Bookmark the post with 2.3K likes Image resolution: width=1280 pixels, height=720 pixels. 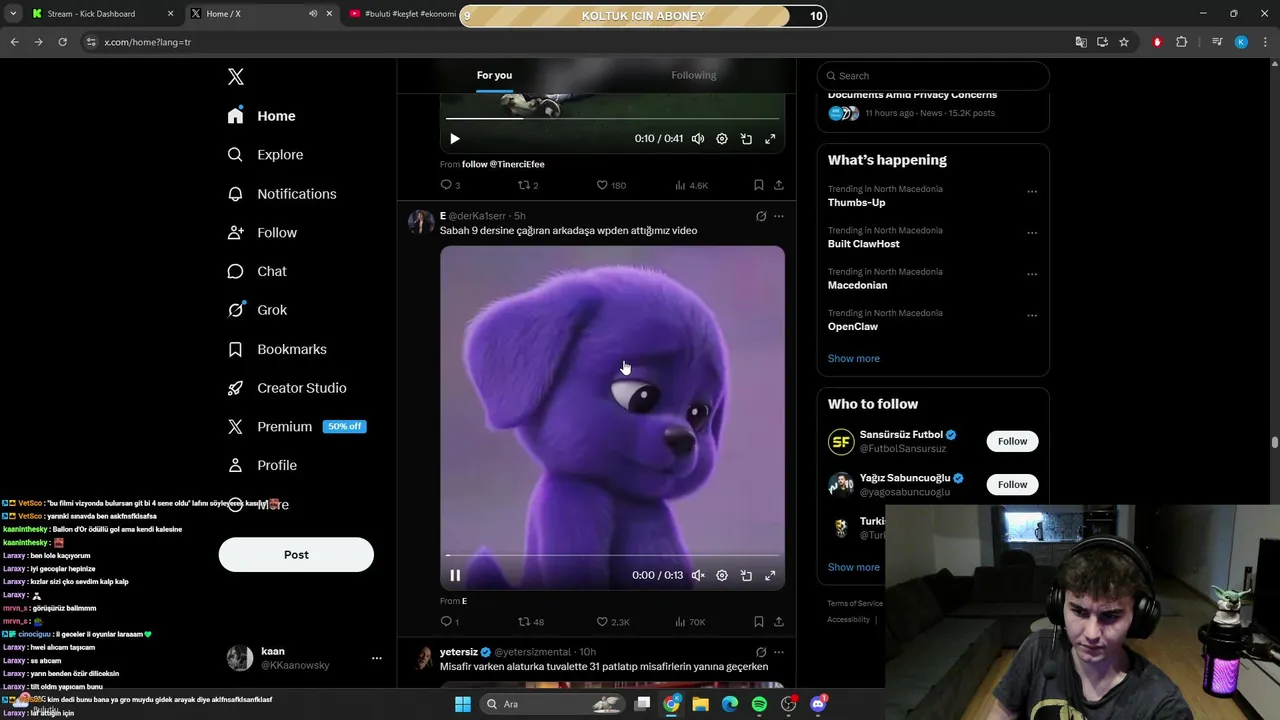pyautogui.click(x=759, y=622)
